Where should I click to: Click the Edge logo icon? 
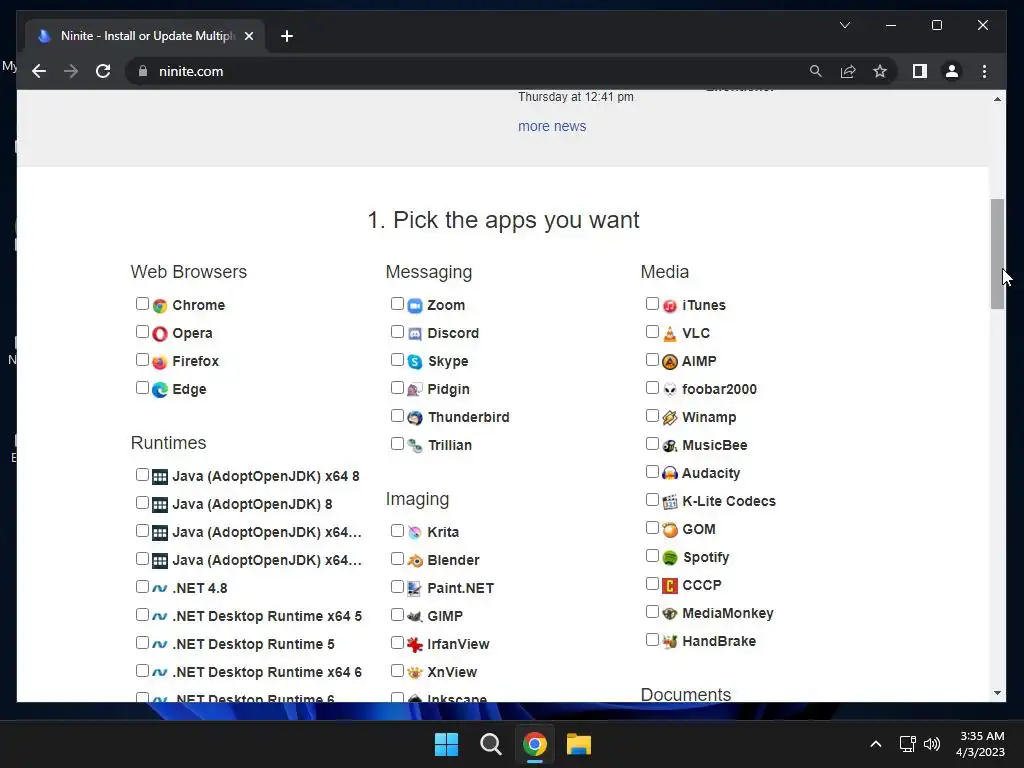(x=160, y=390)
